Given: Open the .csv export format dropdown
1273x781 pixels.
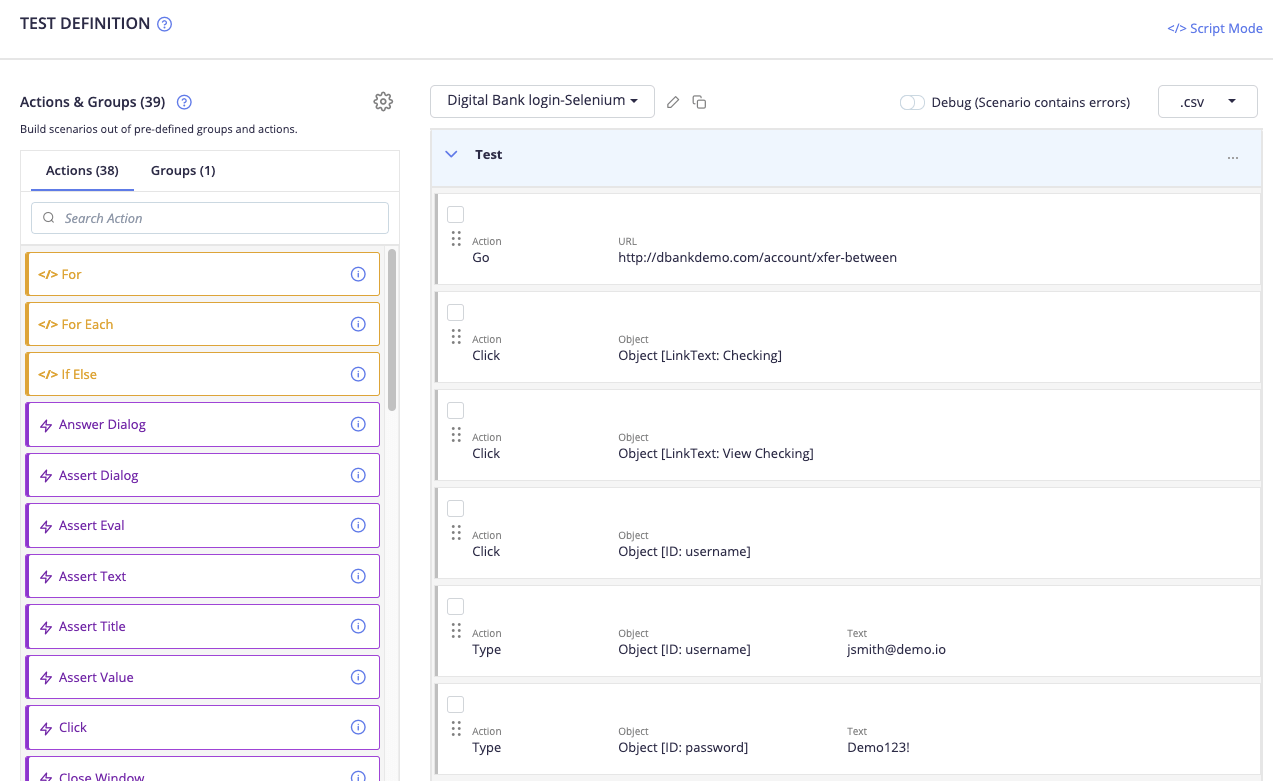Looking at the screenshot, I should click(1207, 101).
